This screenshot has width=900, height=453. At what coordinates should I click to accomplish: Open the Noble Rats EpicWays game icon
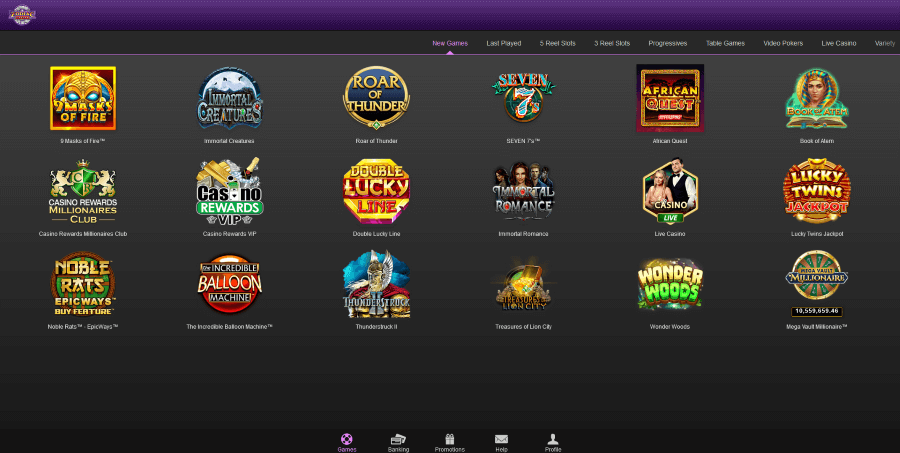[83, 284]
